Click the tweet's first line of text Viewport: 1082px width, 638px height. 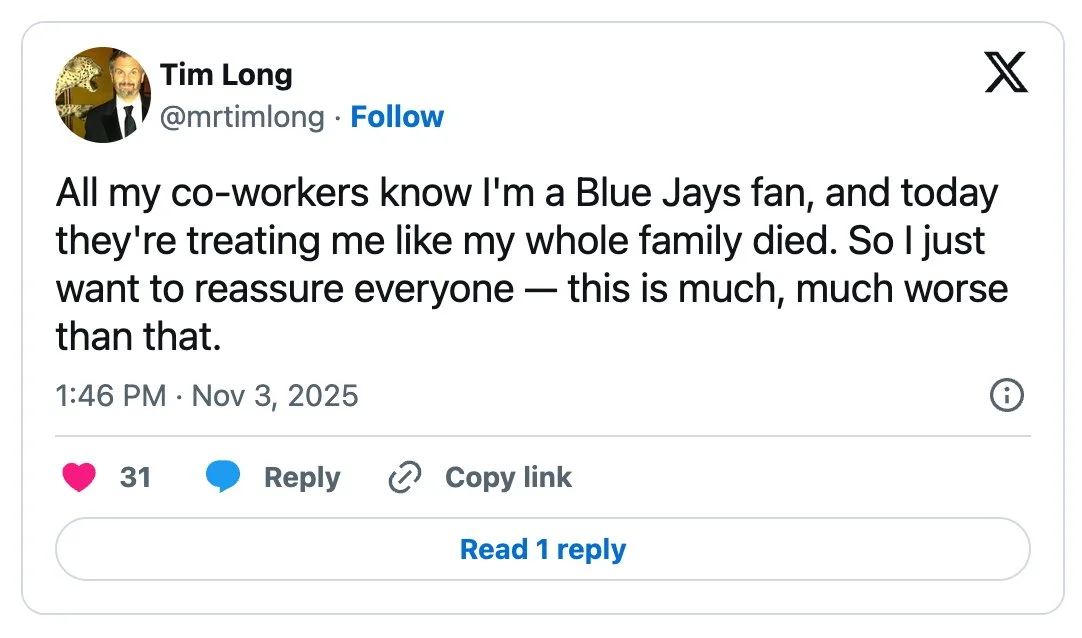[x=526, y=193]
